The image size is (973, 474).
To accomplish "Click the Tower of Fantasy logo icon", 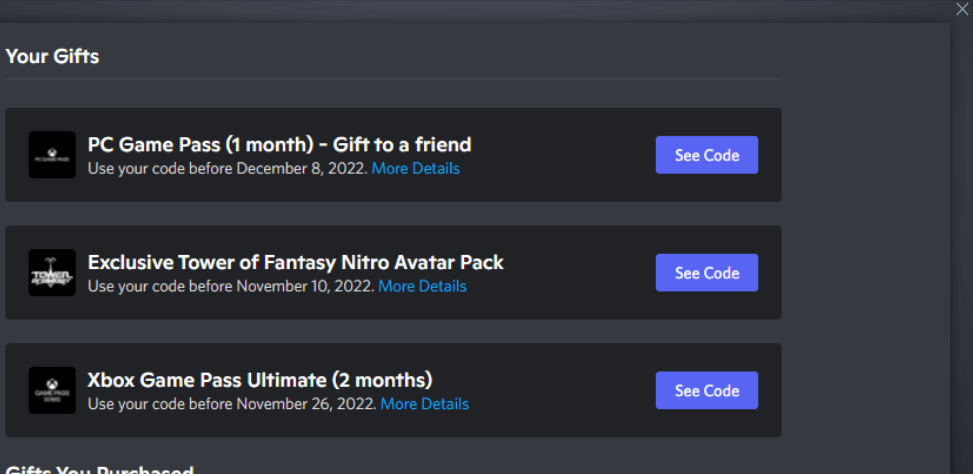I will point(52,272).
